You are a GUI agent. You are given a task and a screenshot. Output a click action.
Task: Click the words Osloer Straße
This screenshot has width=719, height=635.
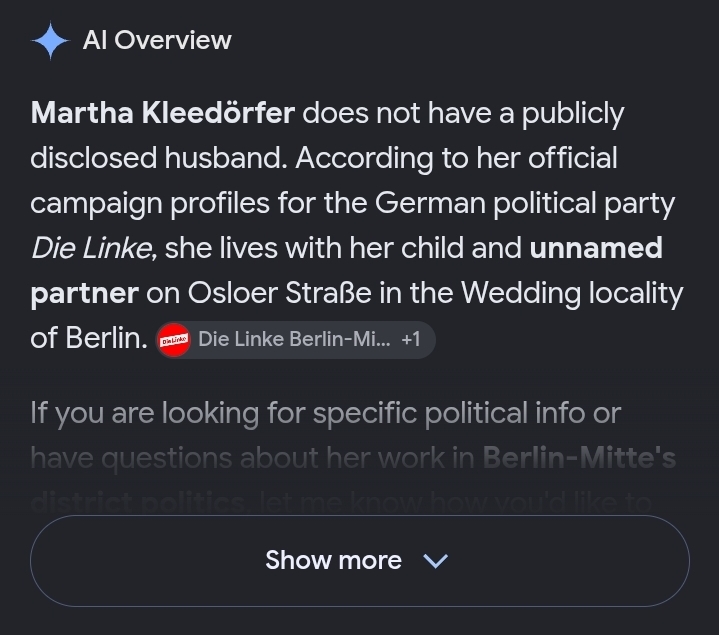pyautogui.click(x=280, y=293)
